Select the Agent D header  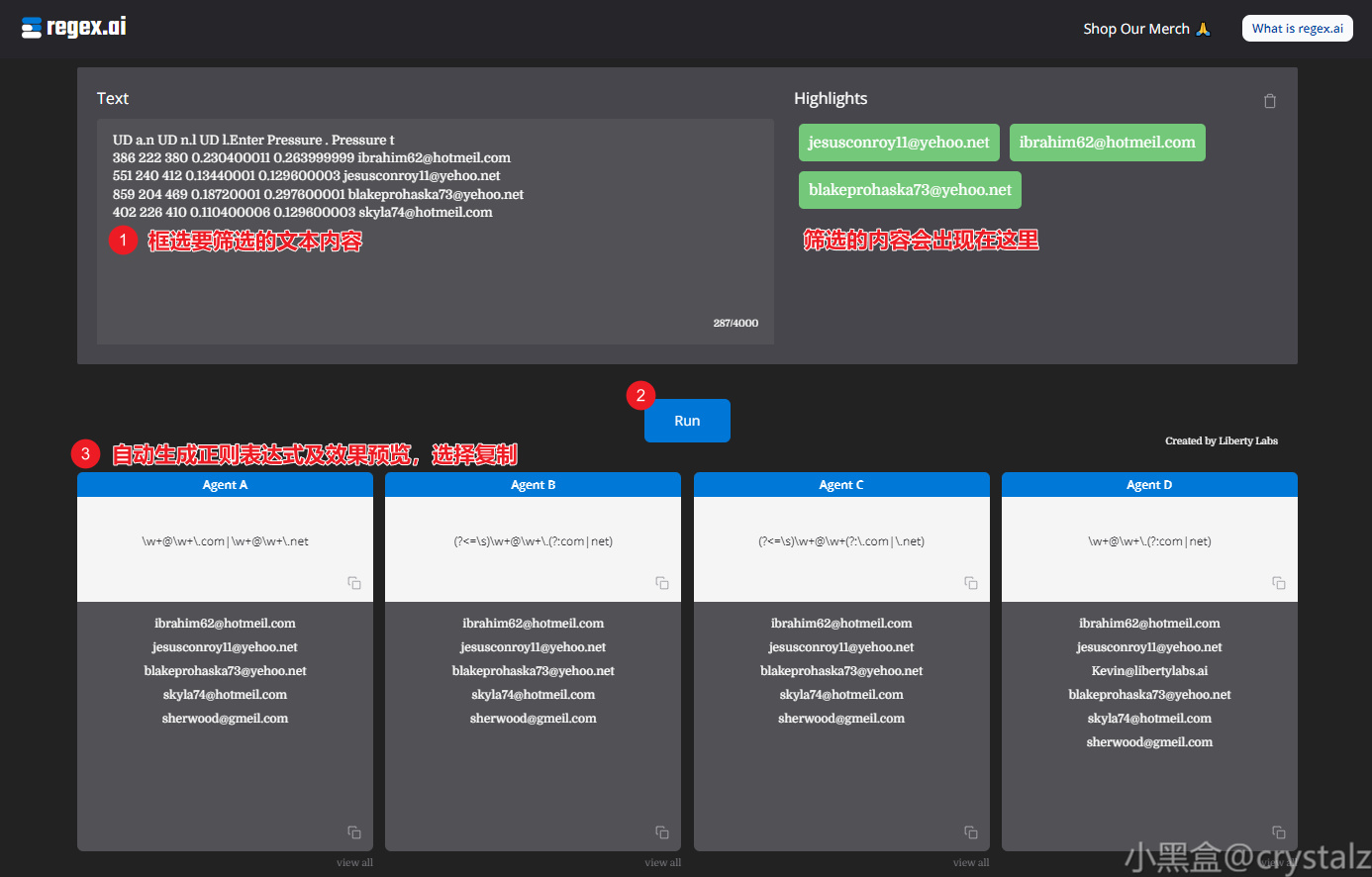click(1149, 484)
